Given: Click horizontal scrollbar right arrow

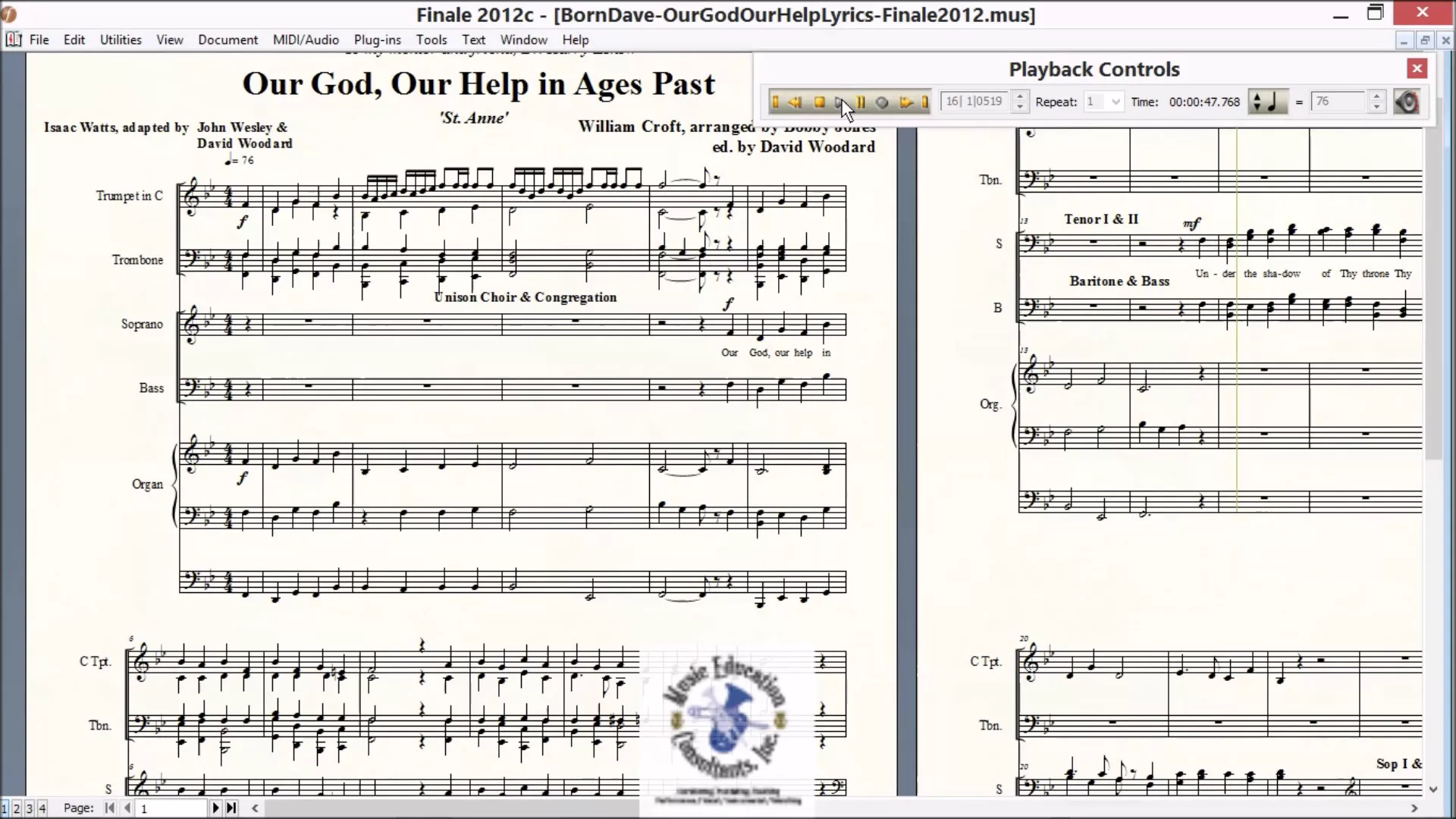Looking at the screenshot, I should click(1414, 808).
